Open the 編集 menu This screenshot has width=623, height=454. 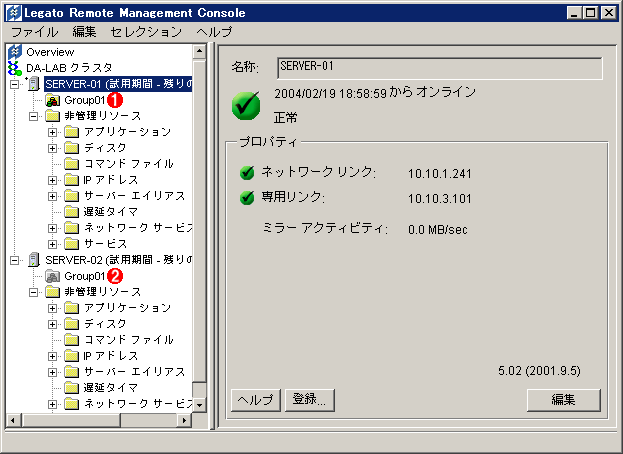[84, 32]
